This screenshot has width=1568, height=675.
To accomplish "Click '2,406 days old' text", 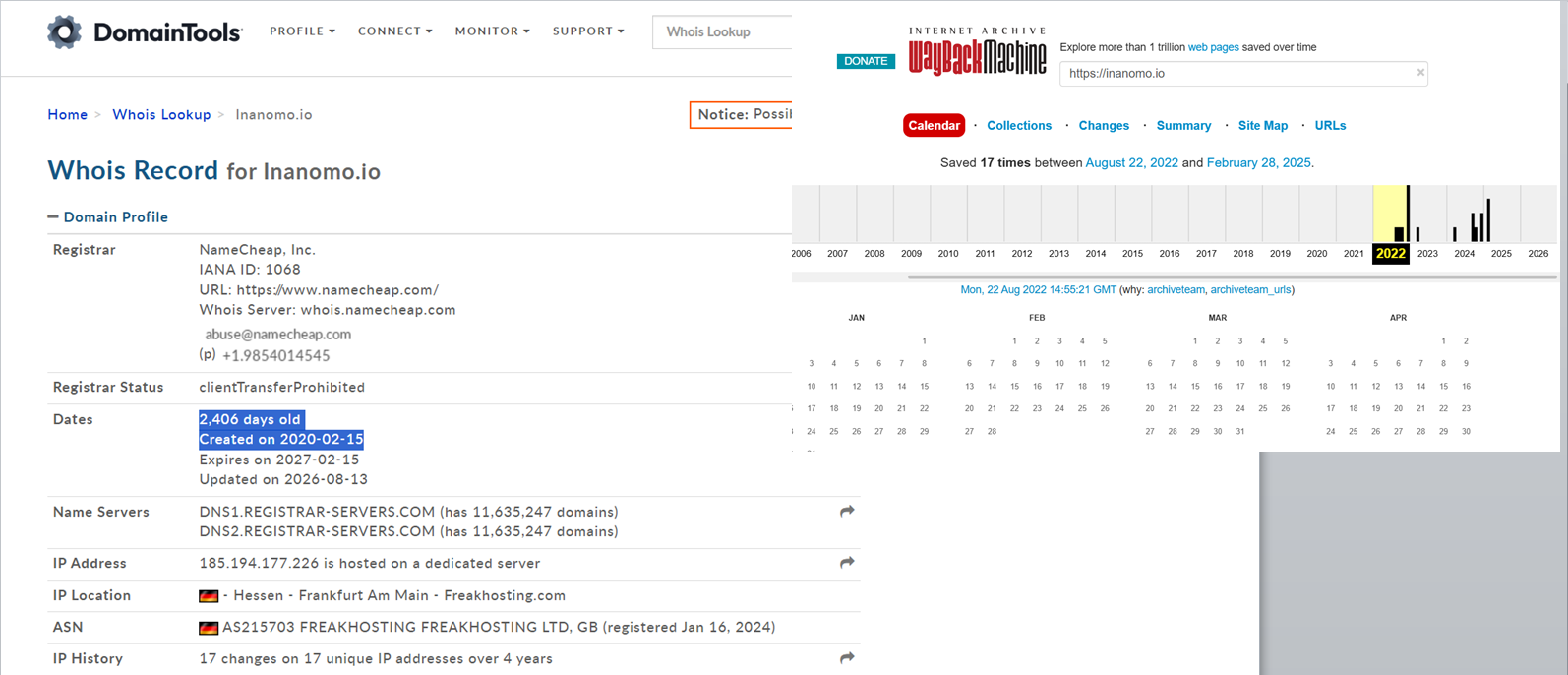I will point(251,420).
